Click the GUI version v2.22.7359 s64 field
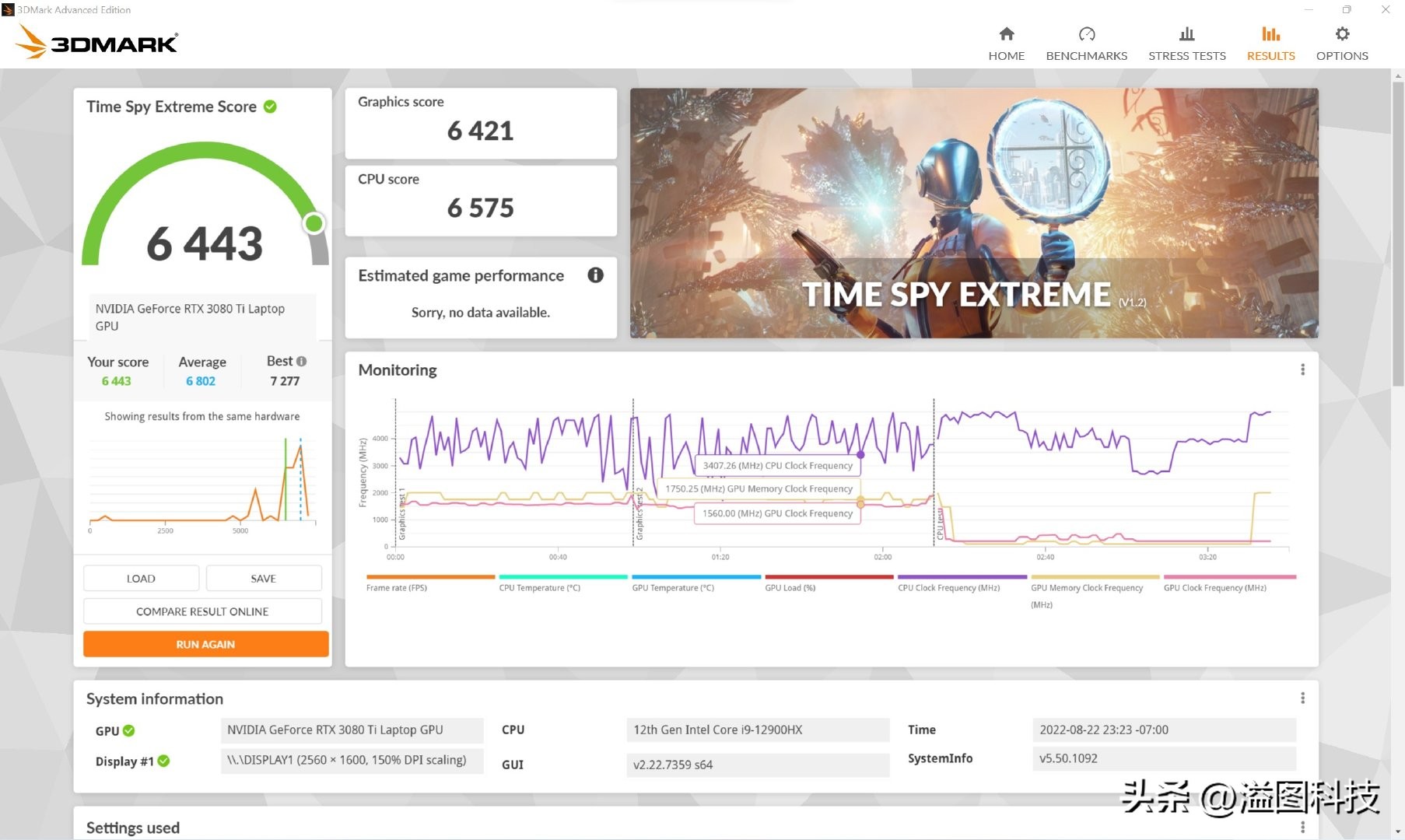Screen dimensions: 1405x840 click(758, 765)
